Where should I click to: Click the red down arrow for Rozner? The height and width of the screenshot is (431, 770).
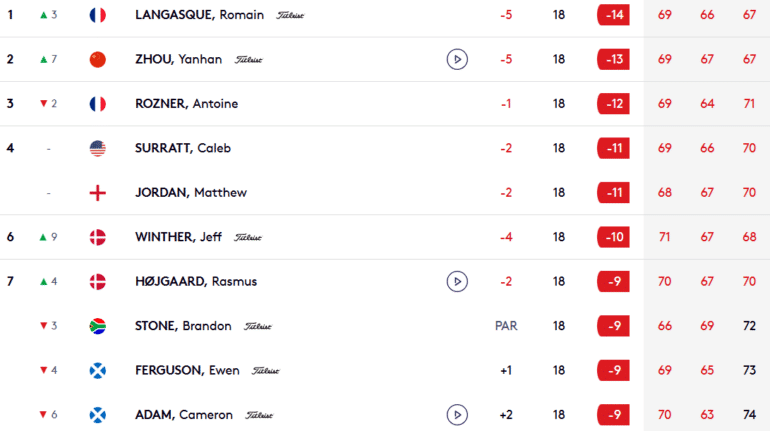click(x=43, y=104)
